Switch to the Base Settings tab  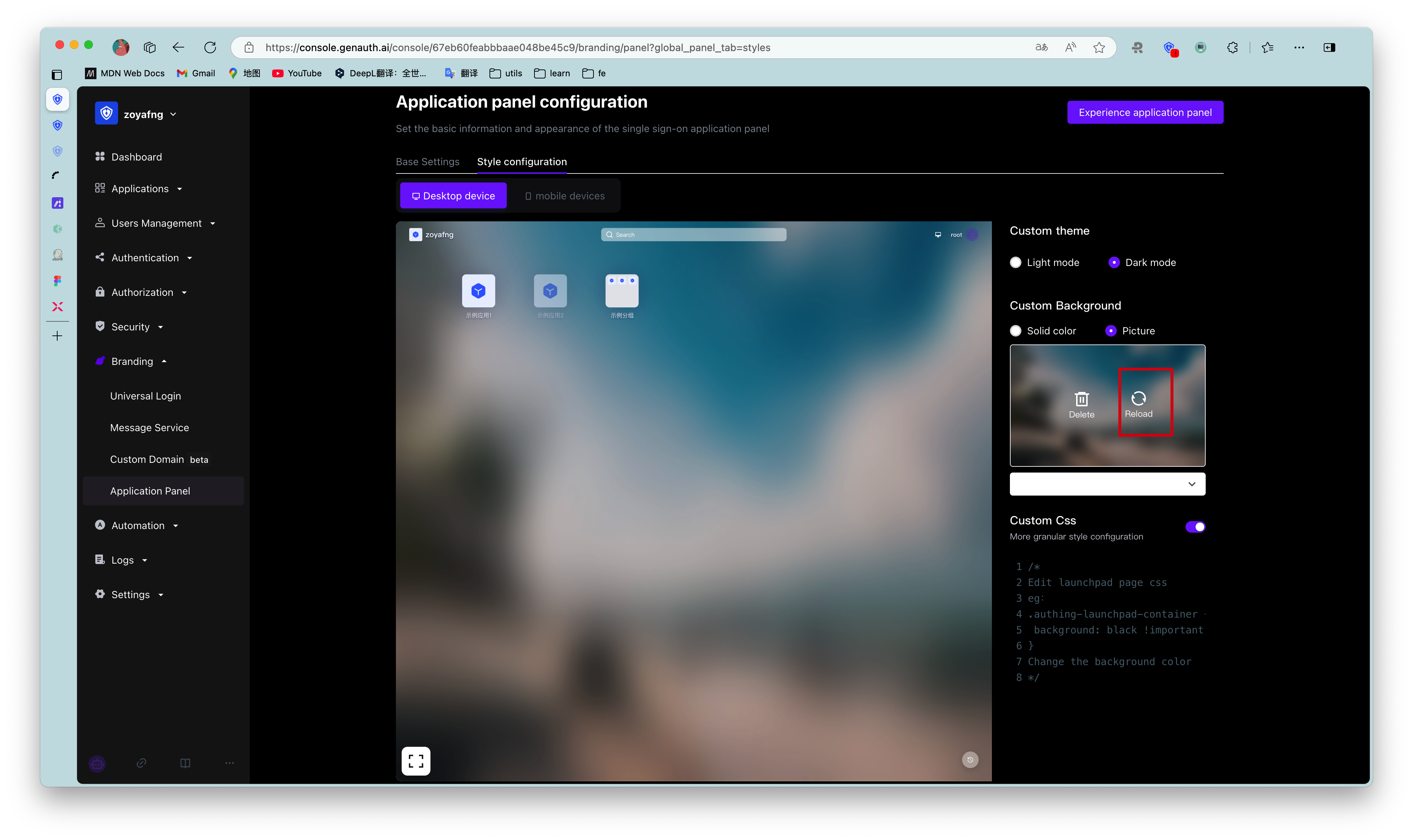[x=427, y=162]
